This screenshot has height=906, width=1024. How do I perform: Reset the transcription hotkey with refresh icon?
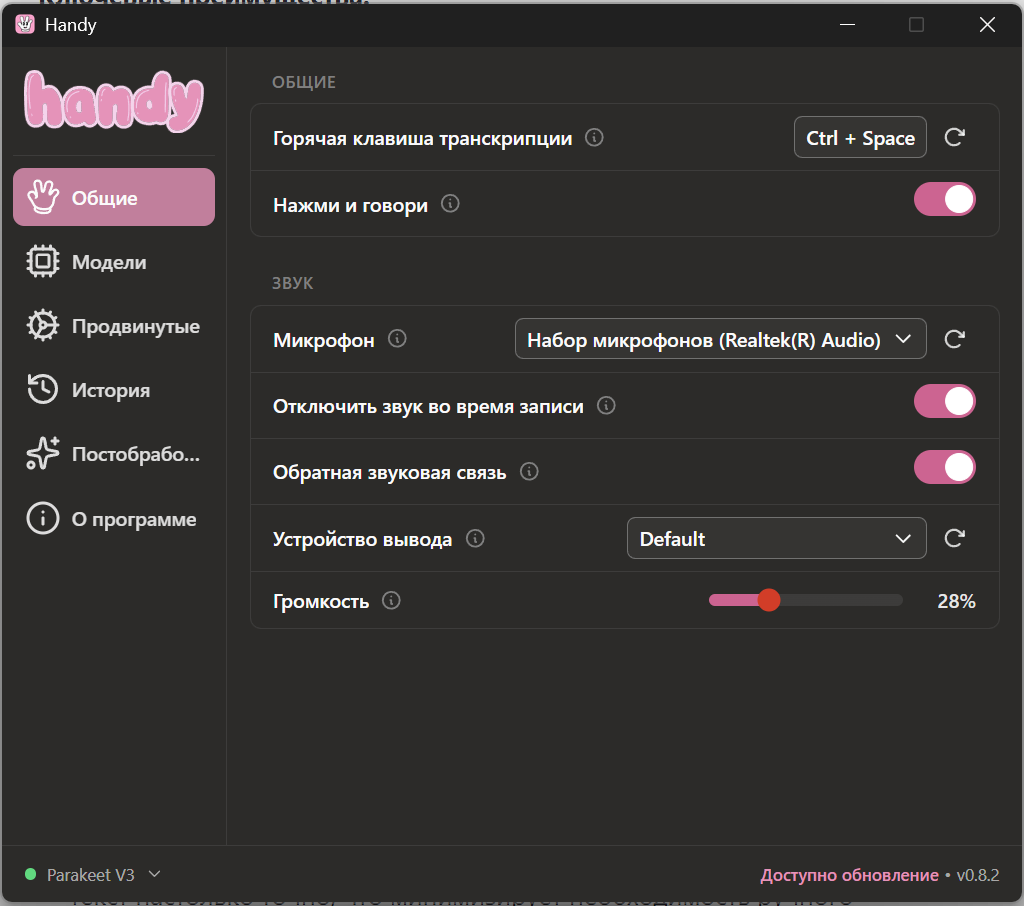tap(954, 137)
